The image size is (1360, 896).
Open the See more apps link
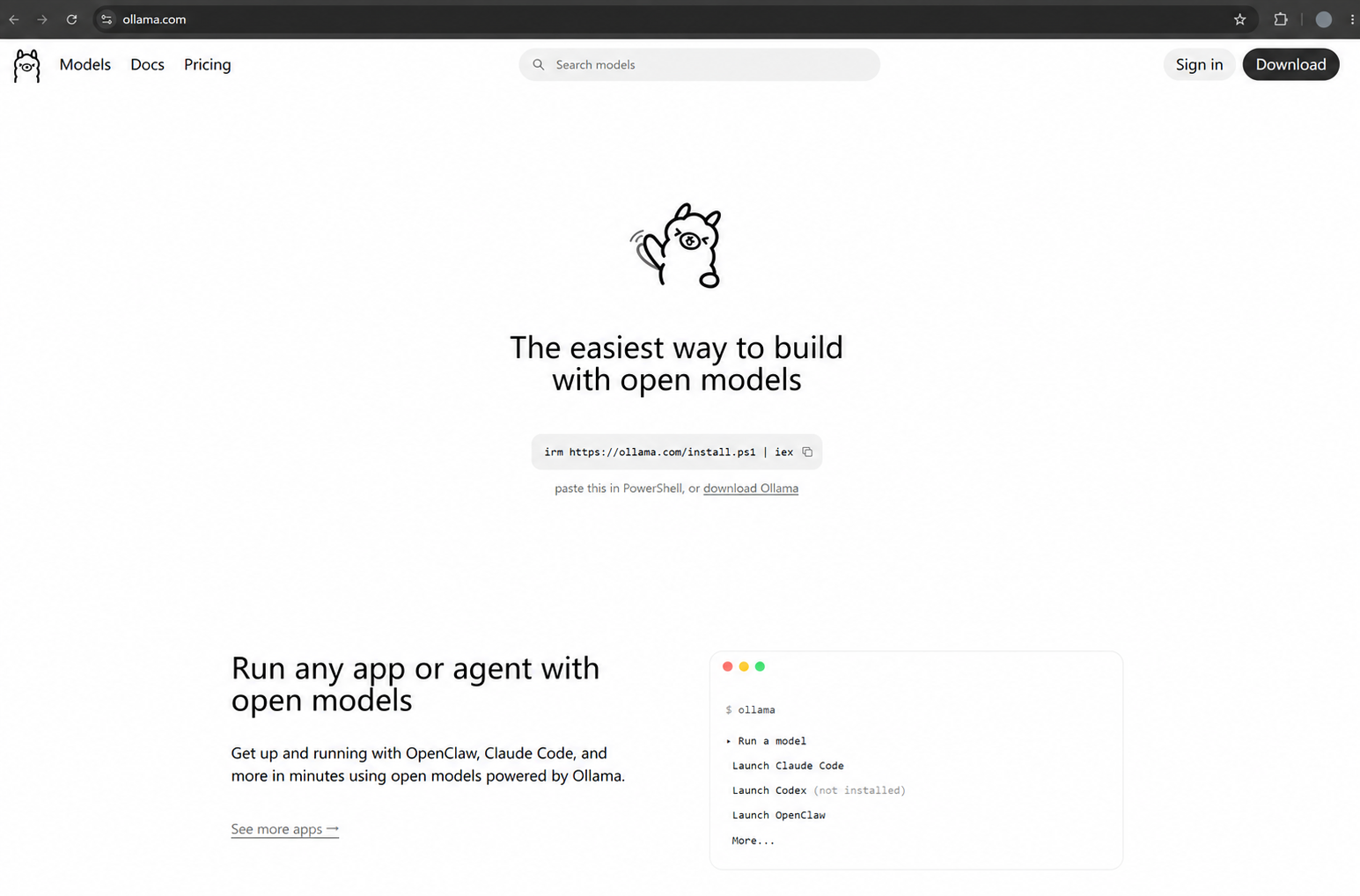[x=285, y=829]
